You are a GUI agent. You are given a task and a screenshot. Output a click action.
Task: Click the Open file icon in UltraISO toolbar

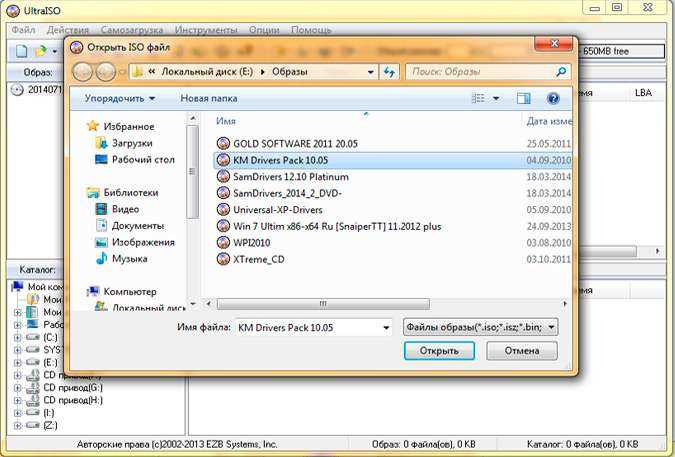[41, 51]
